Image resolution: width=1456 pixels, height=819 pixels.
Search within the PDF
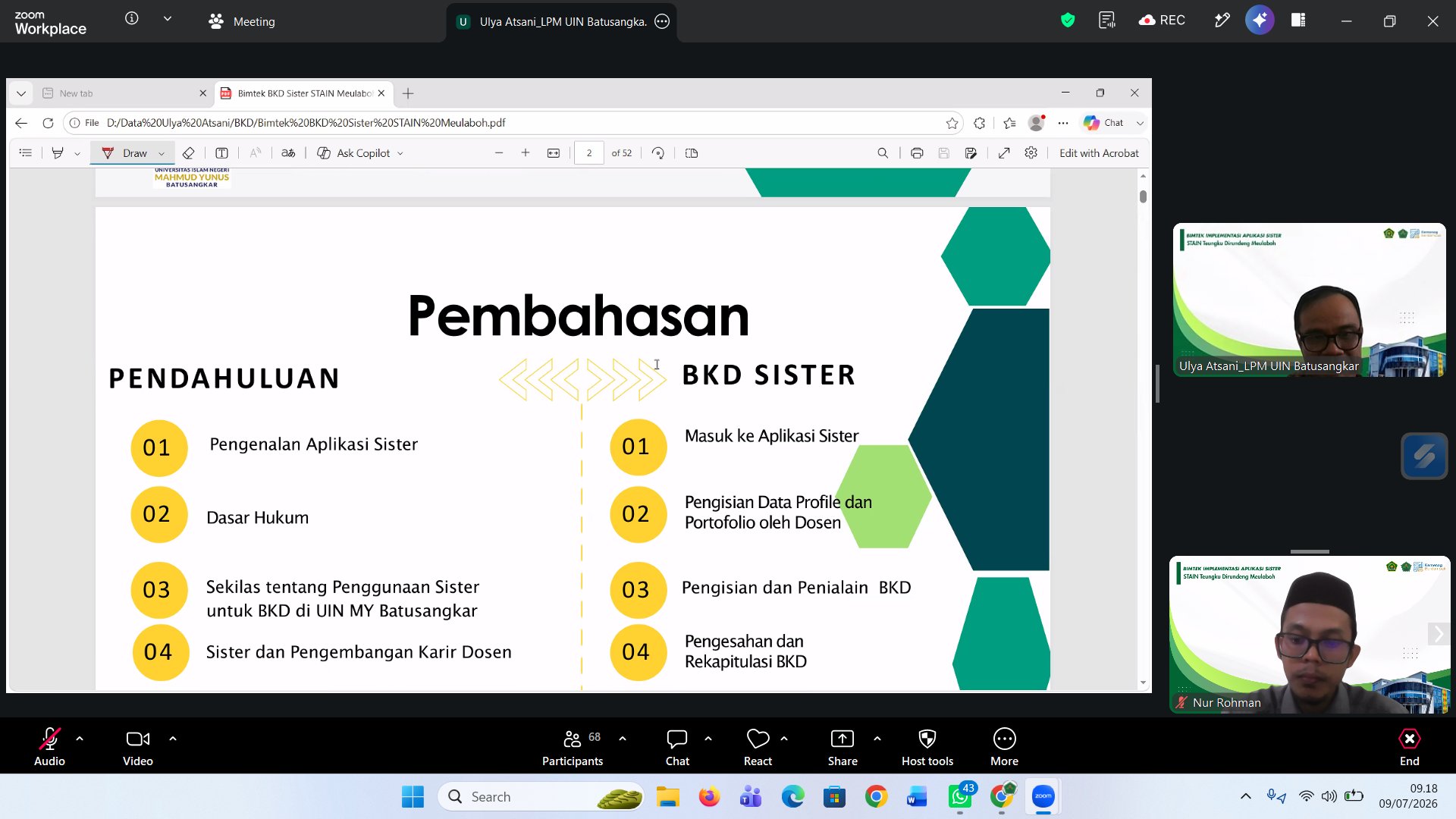point(883,153)
